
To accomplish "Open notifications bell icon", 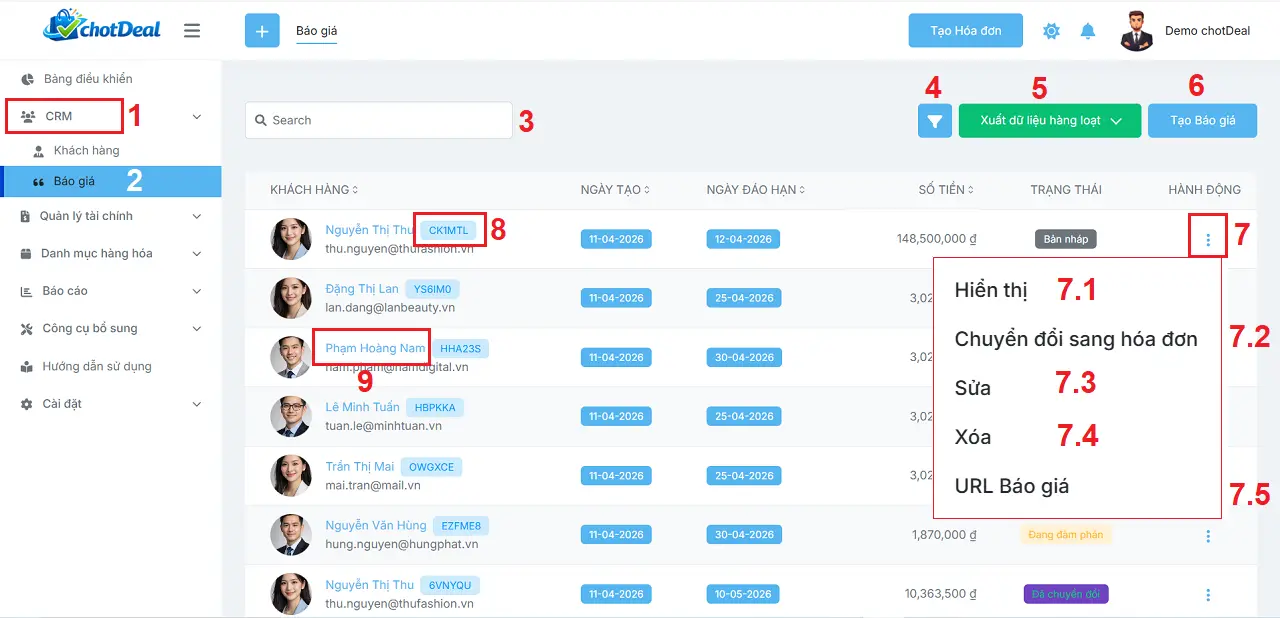I will point(1088,31).
